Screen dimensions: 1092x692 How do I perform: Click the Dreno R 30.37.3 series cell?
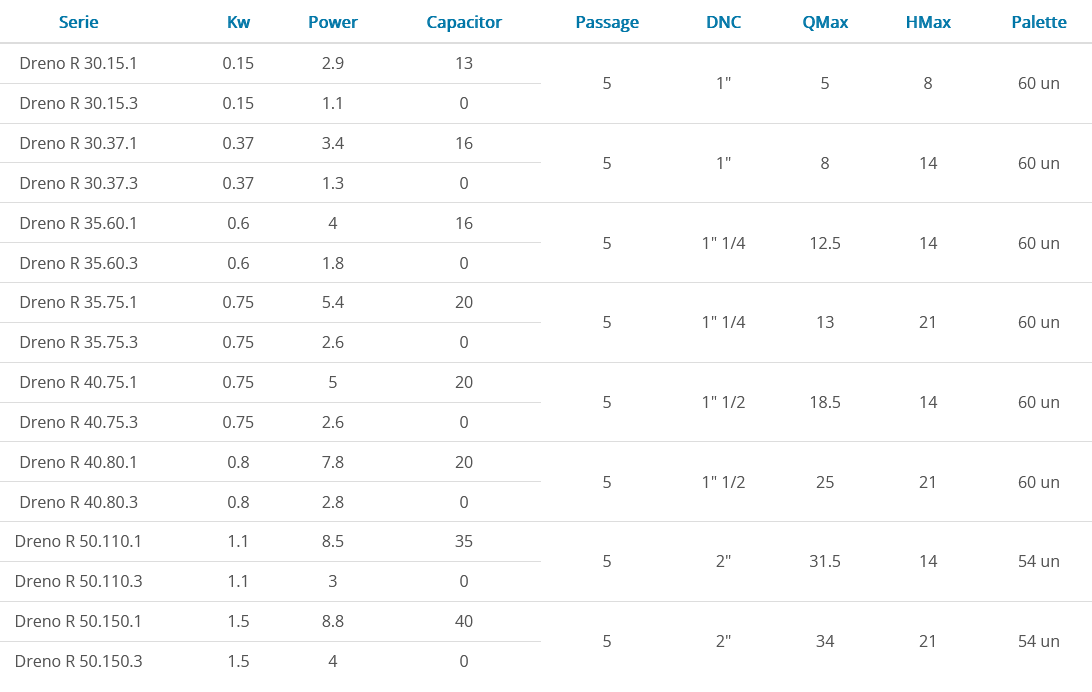point(78,183)
